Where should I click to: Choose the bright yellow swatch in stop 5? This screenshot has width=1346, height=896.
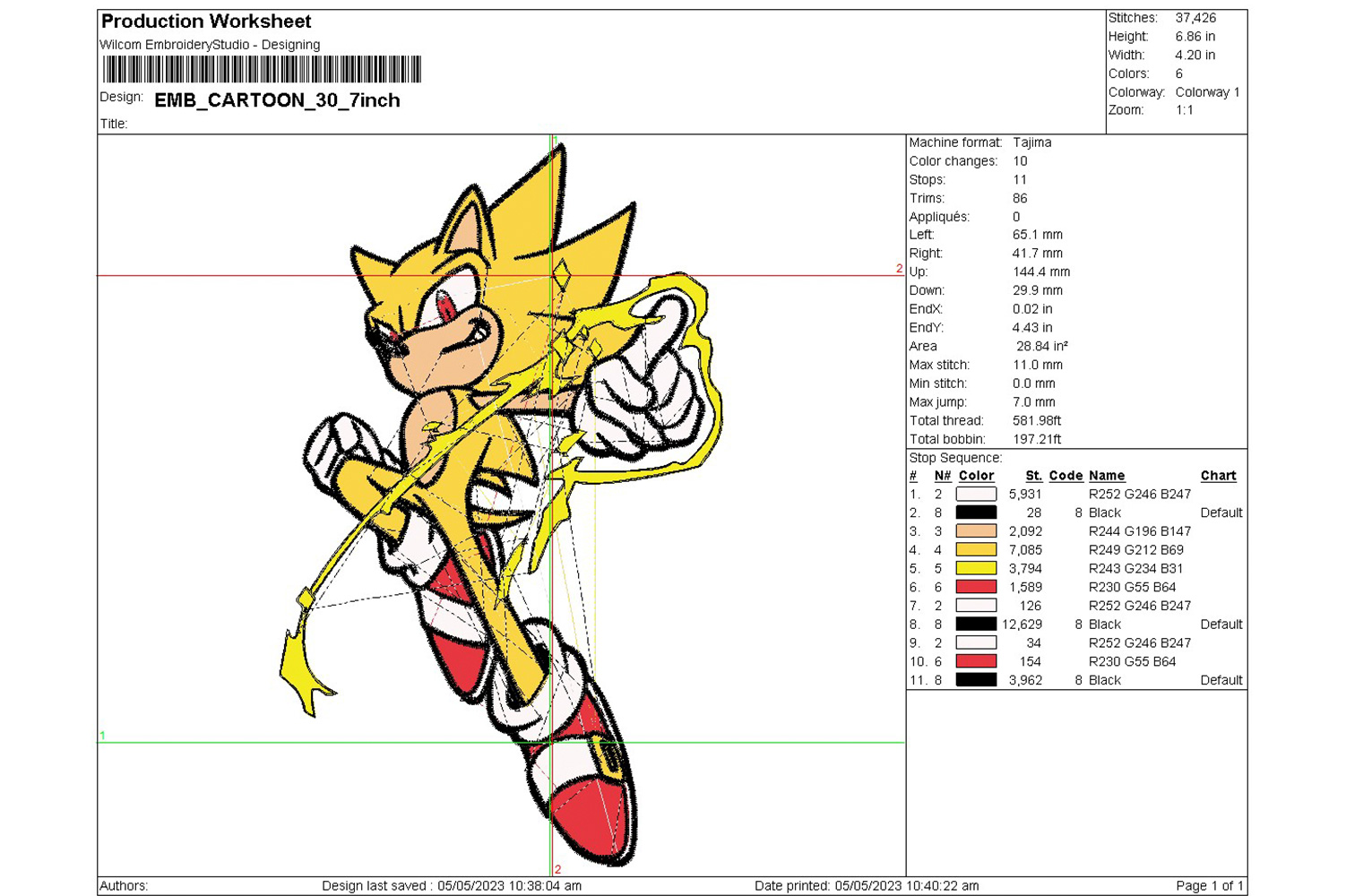pos(976,568)
